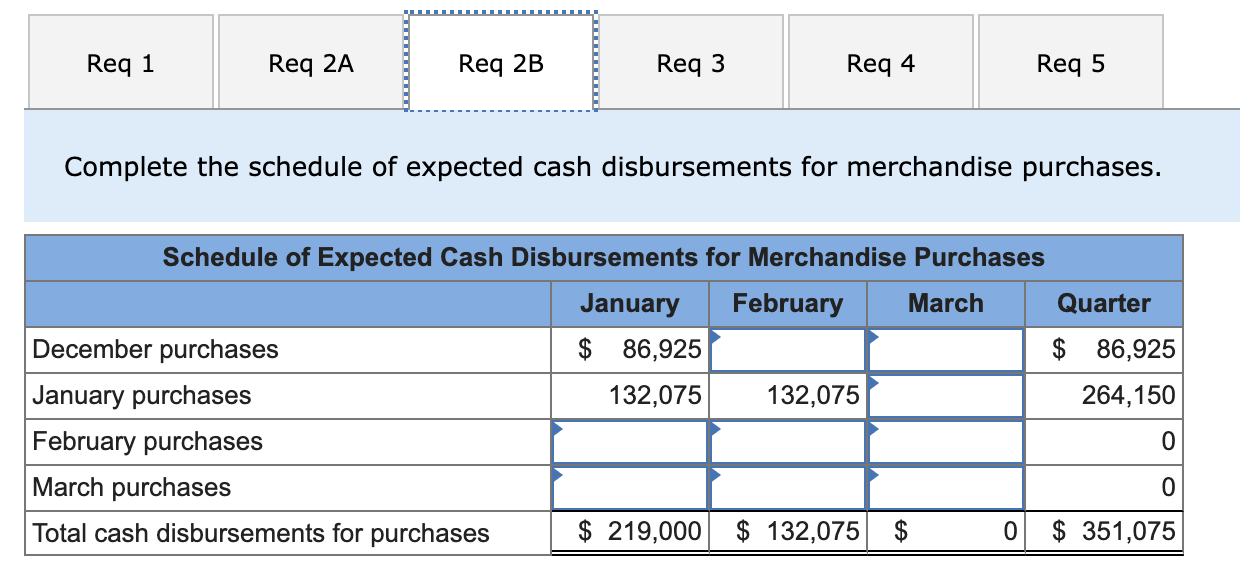
Task: Select January purchases February cell showing 132,075
Action: pos(788,396)
